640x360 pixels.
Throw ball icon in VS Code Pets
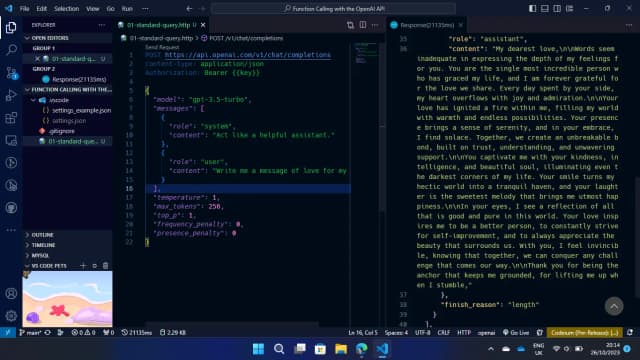[x=94, y=266]
